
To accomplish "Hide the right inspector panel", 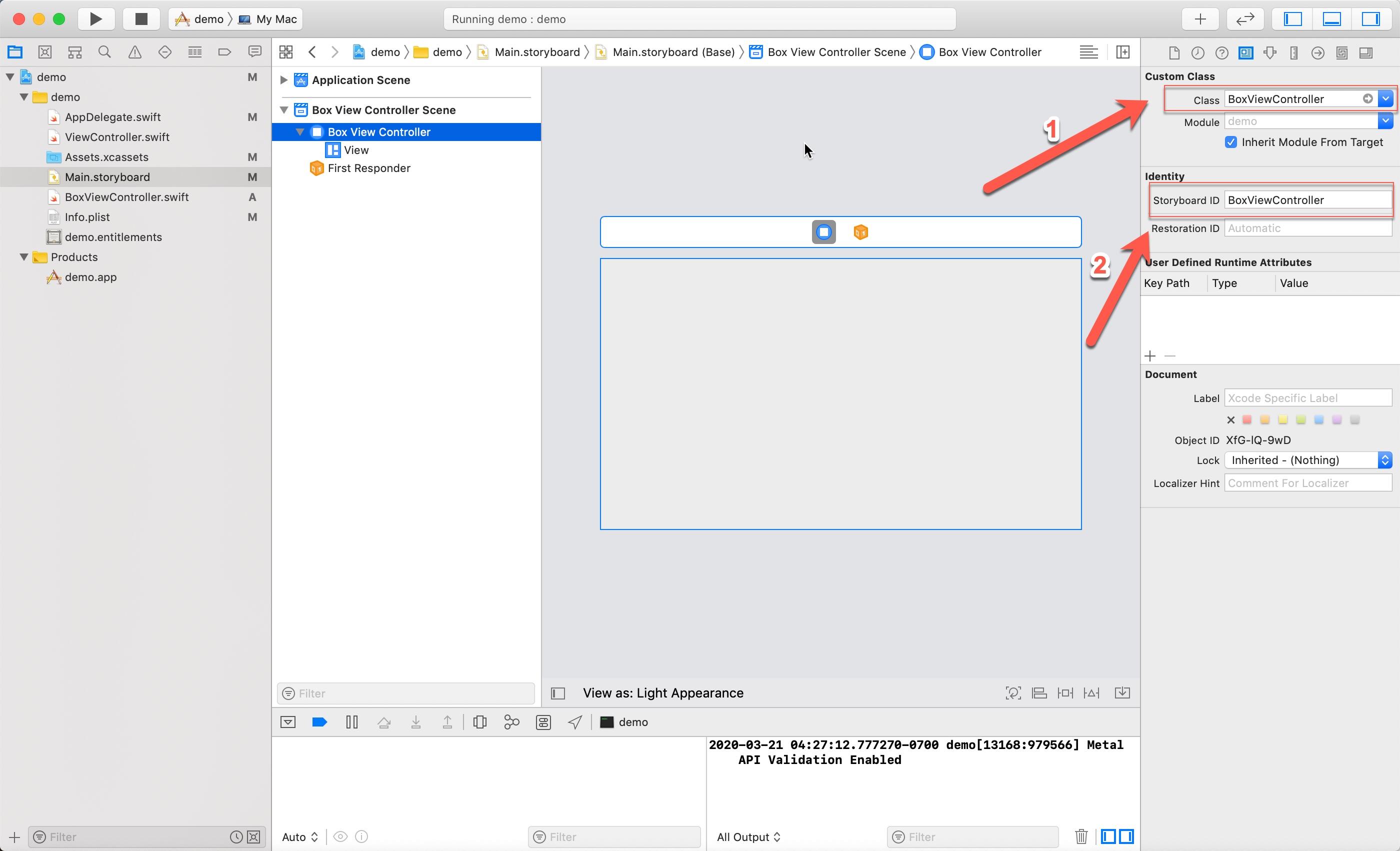I will coord(1370,18).
